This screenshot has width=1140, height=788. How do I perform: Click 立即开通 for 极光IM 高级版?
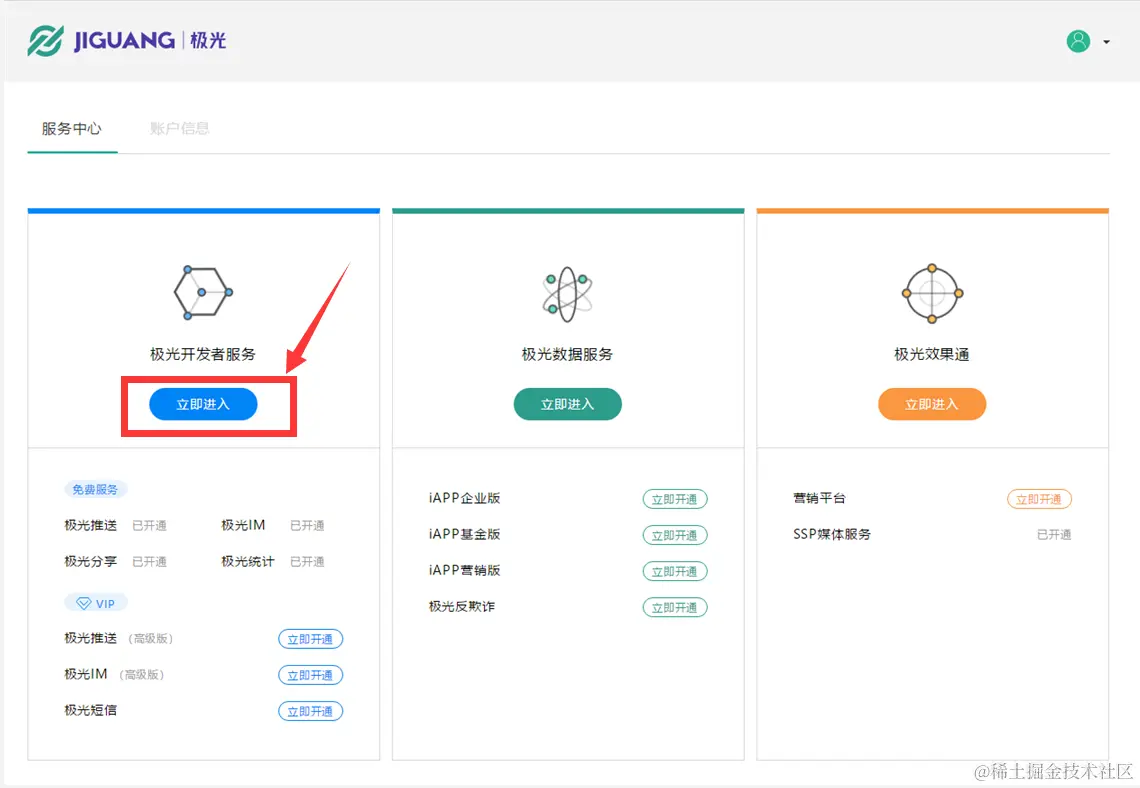310,675
